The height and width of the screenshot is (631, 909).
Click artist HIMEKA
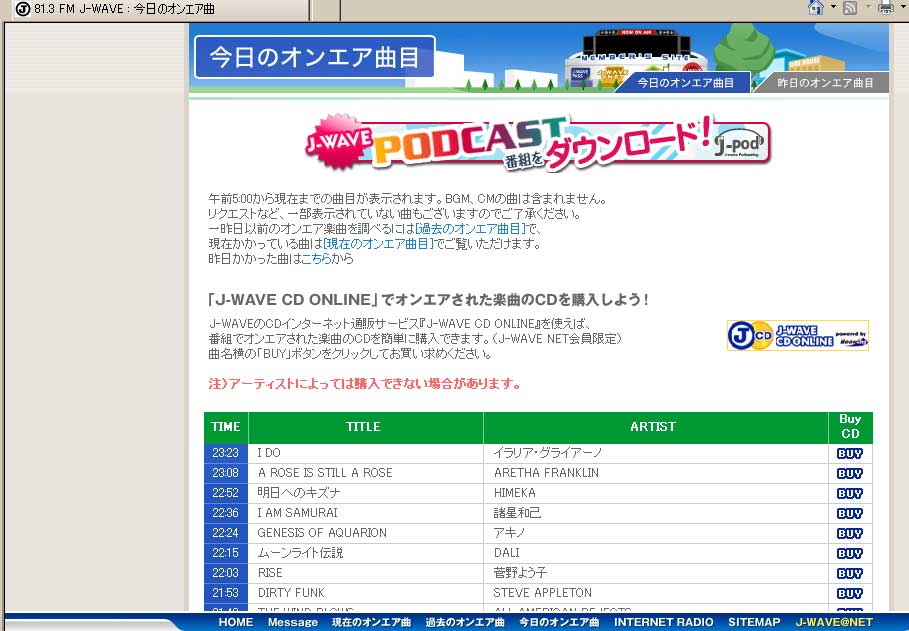coord(515,493)
